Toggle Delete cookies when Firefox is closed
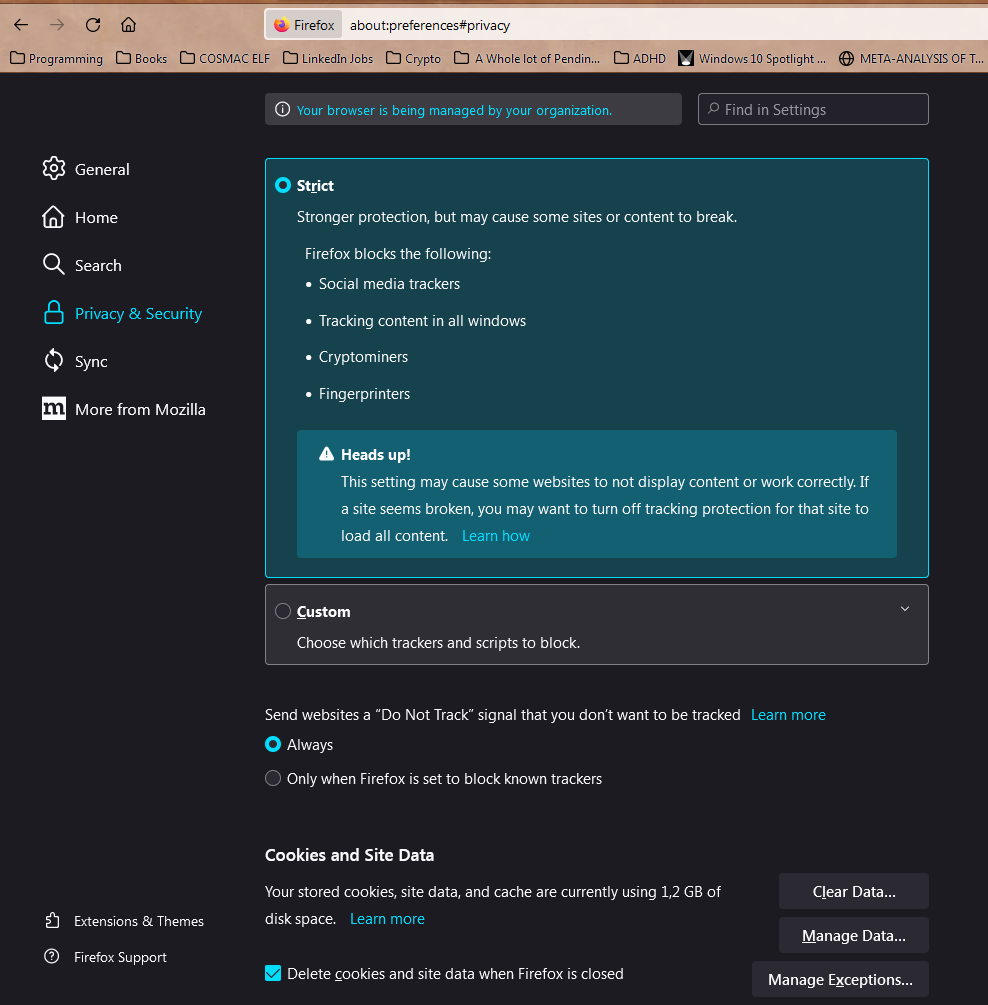Screen dimensions: 988x1005 273,973
